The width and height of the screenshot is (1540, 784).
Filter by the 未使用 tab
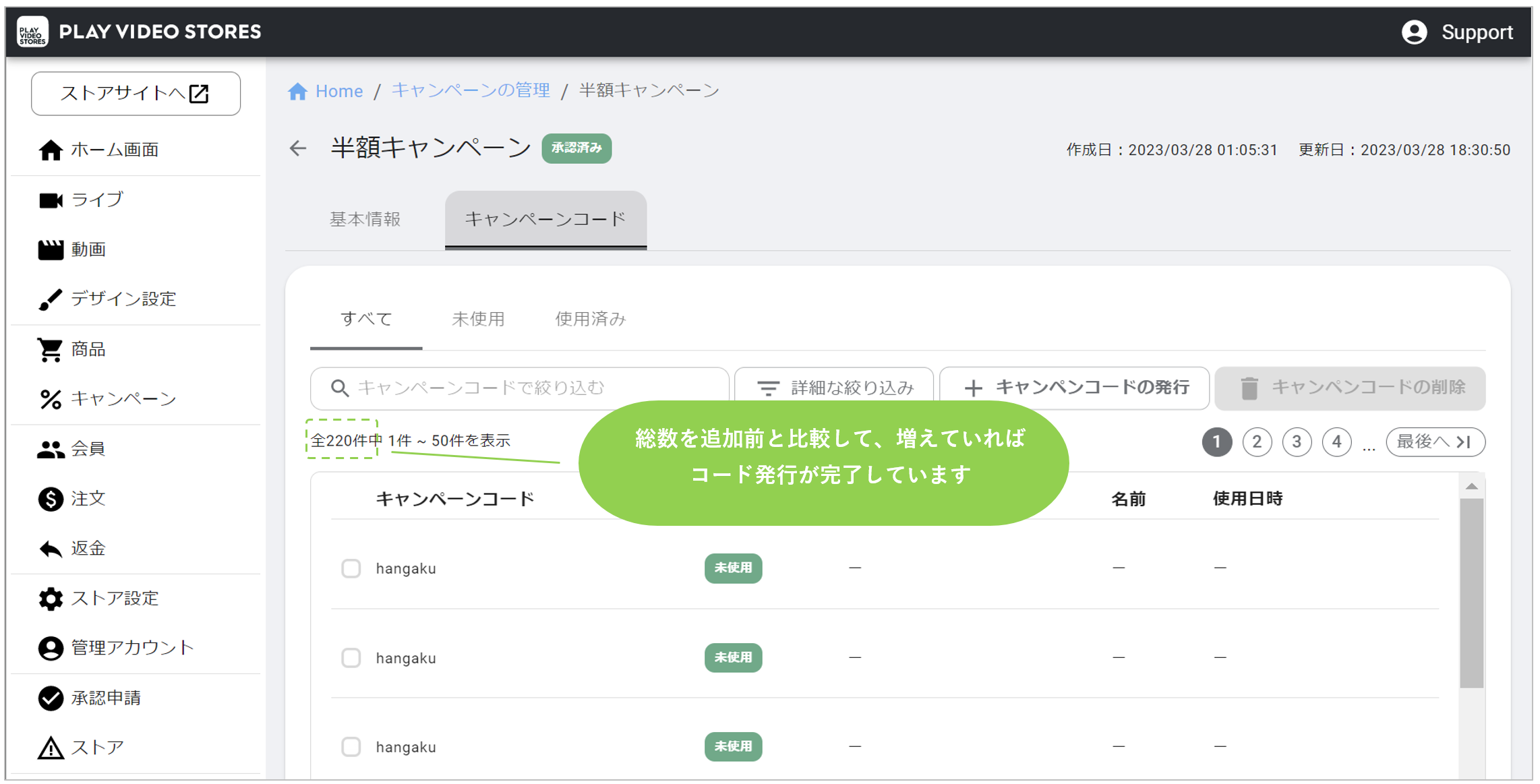point(478,319)
